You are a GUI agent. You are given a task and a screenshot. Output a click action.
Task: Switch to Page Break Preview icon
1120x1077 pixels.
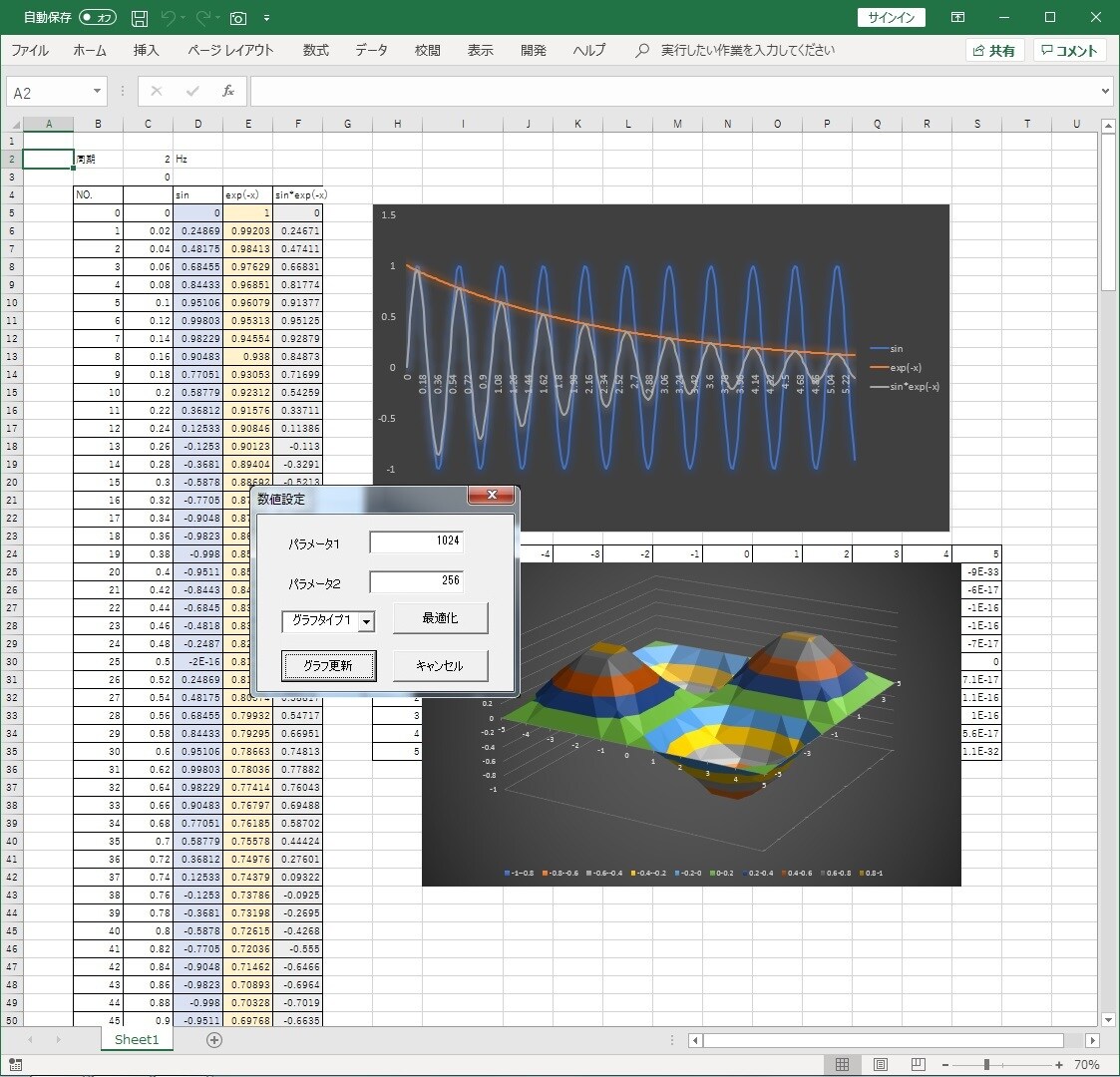[919, 1065]
